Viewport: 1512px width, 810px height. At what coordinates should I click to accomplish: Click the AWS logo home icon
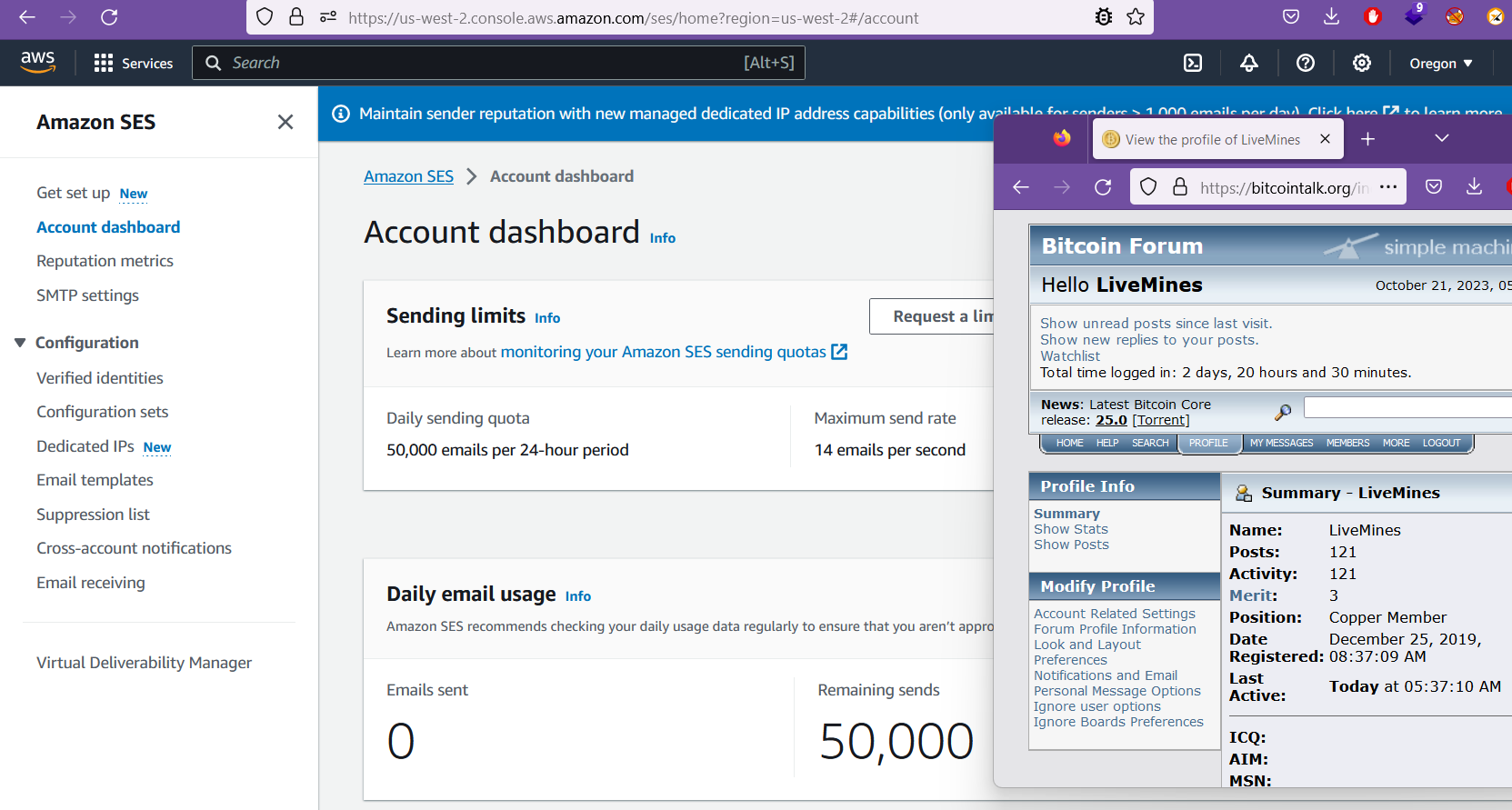(38, 62)
